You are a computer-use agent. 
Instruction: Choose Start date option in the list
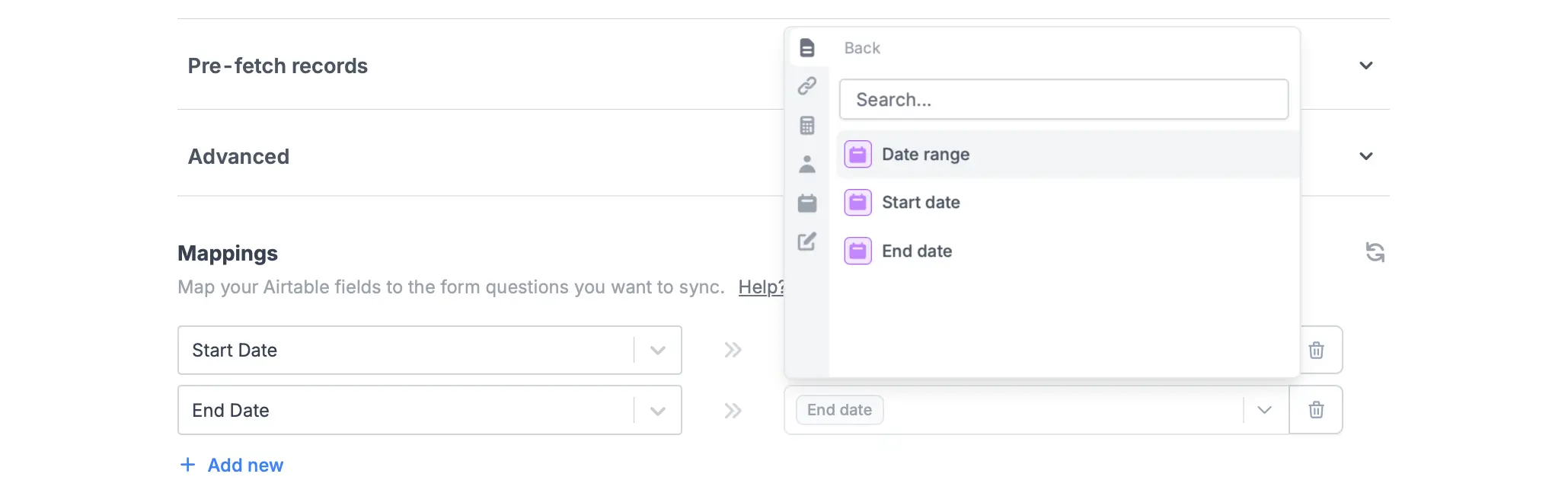click(1068, 203)
